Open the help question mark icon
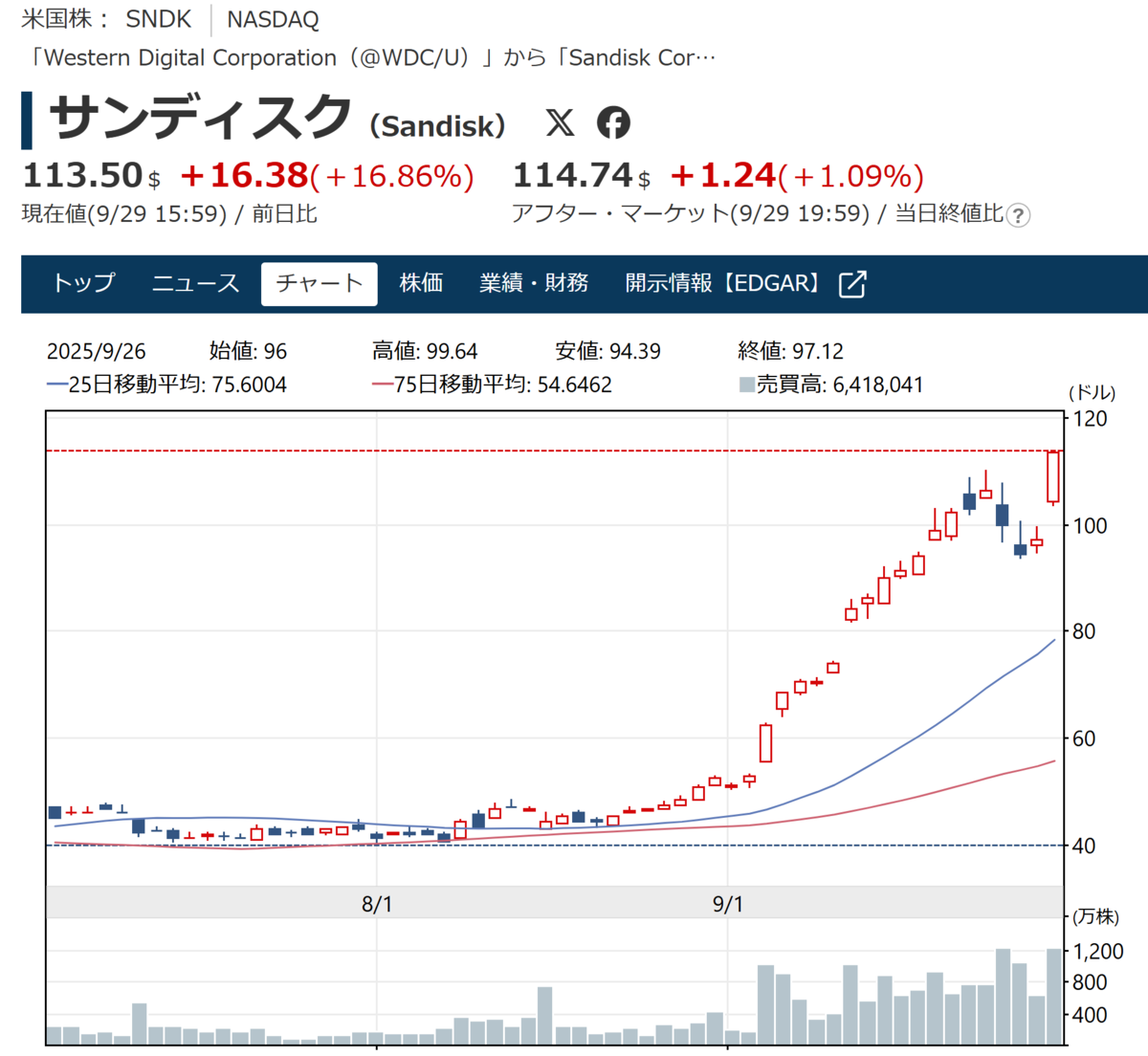1148x1056 pixels. (x=1019, y=215)
